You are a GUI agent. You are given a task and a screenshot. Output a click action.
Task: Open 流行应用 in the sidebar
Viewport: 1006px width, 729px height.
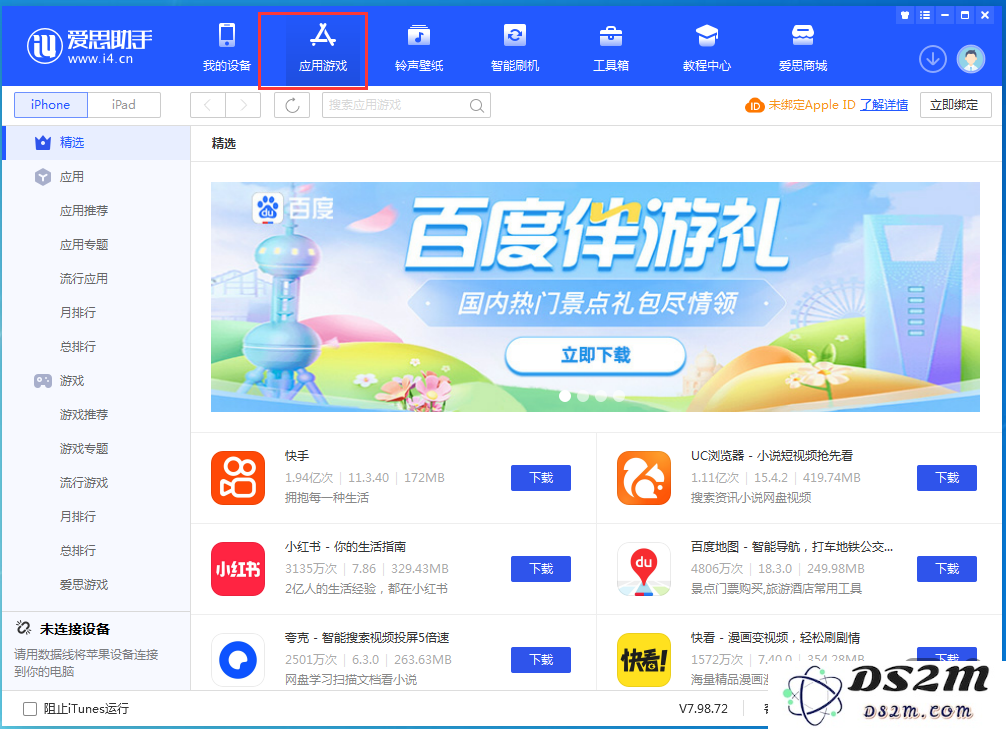(84, 279)
